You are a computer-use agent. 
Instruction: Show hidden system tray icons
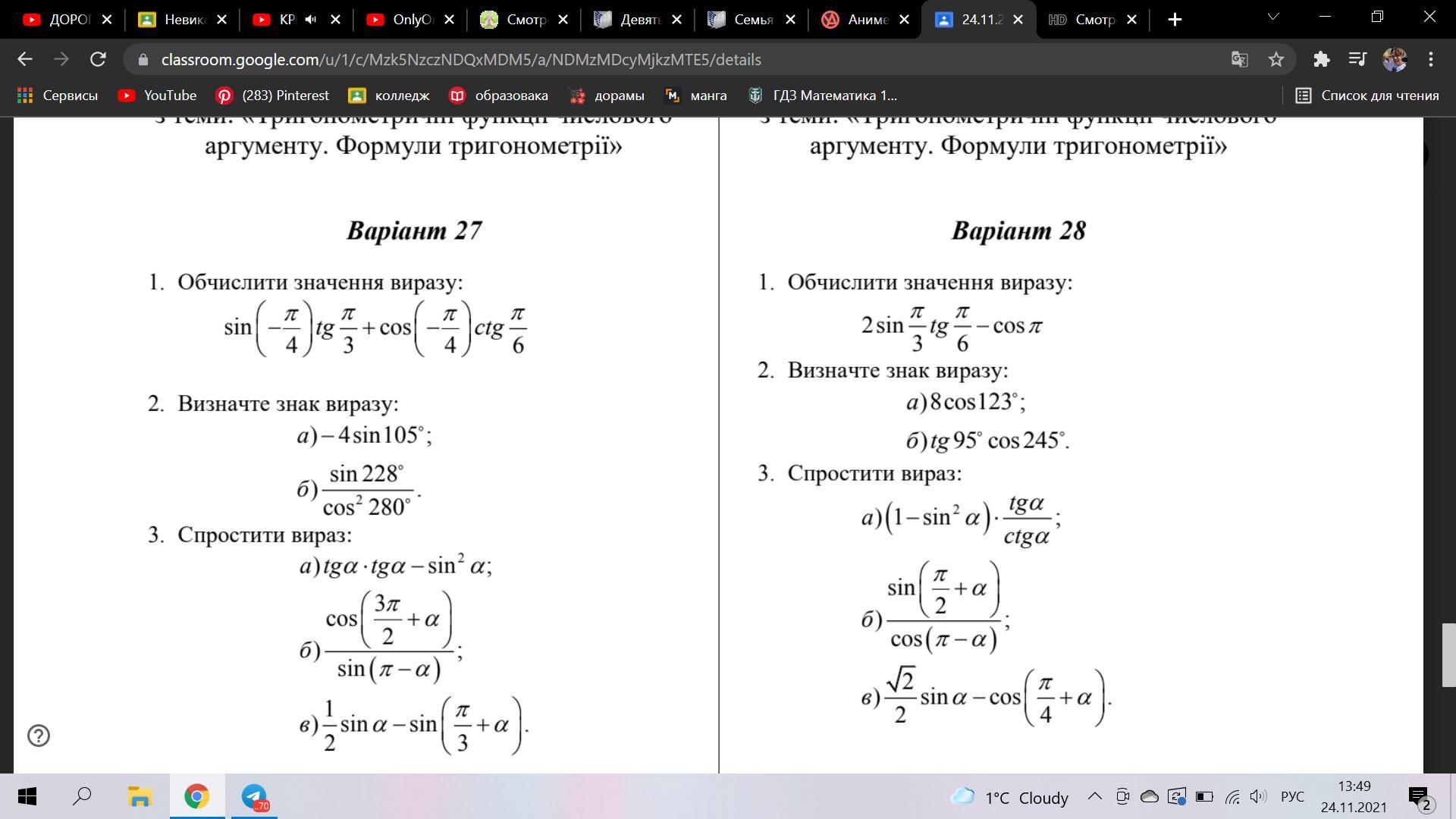pyautogui.click(x=1095, y=796)
